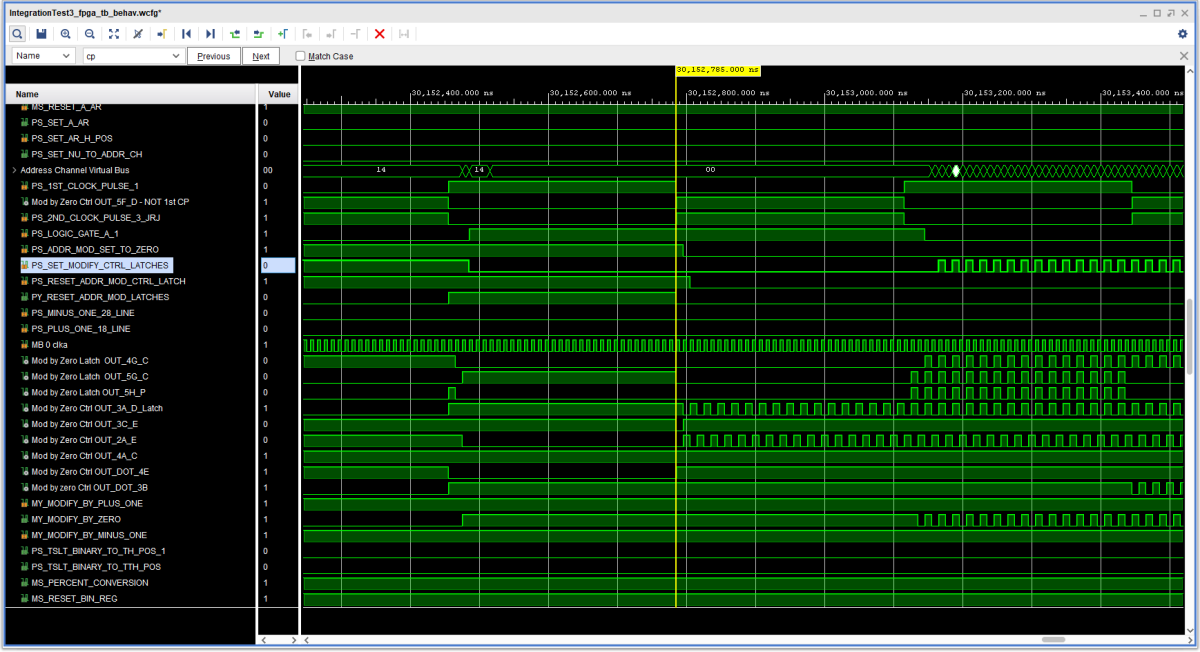The height and width of the screenshot is (652, 1200).
Task: Save the waveform configuration
Action: coord(40,33)
